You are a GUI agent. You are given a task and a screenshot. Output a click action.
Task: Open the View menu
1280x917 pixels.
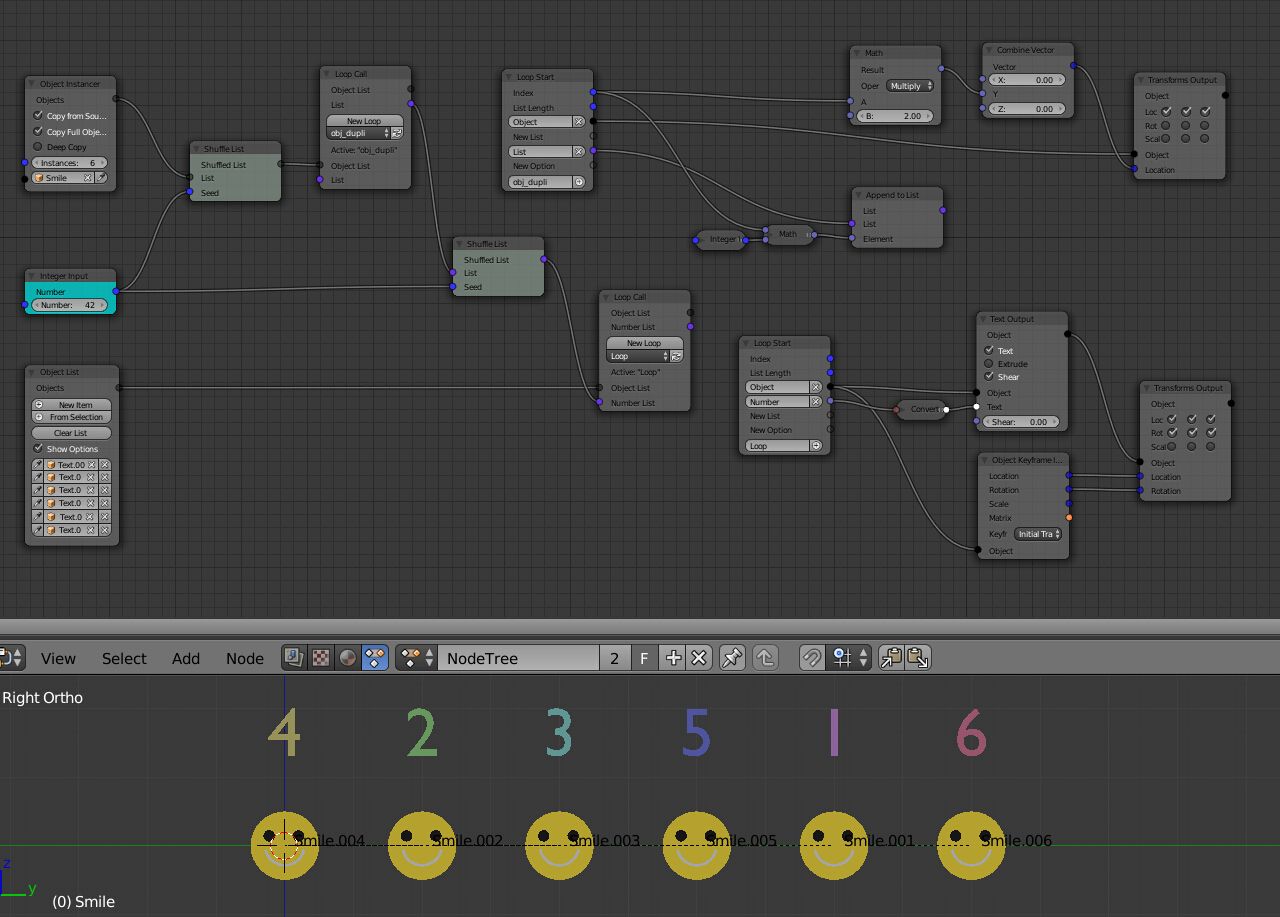(x=58, y=658)
